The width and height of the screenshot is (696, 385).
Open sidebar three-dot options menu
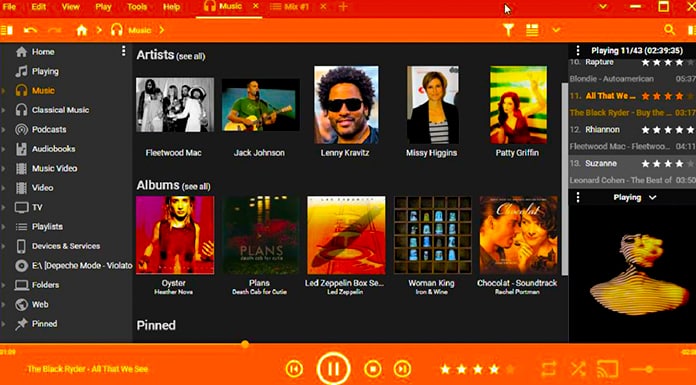click(123, 51)
